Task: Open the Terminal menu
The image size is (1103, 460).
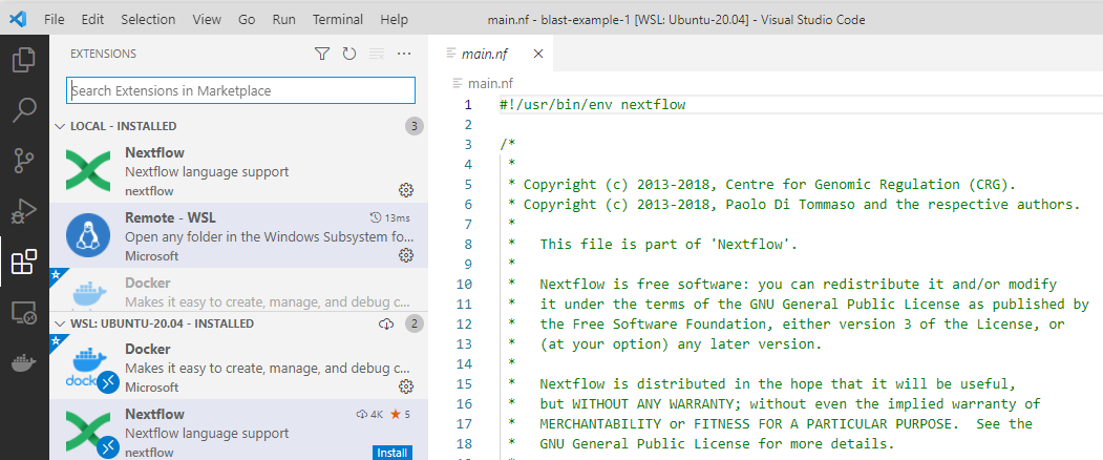Action: coord(338,19)
